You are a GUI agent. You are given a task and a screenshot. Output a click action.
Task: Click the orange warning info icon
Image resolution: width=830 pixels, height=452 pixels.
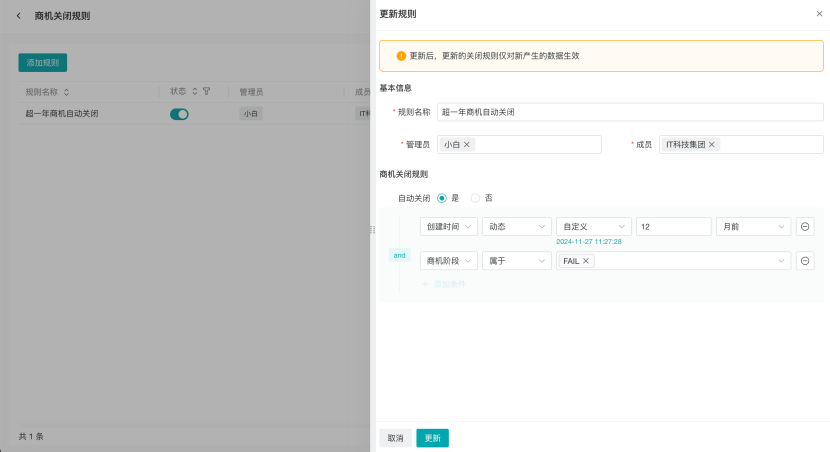tap(401, 56)
